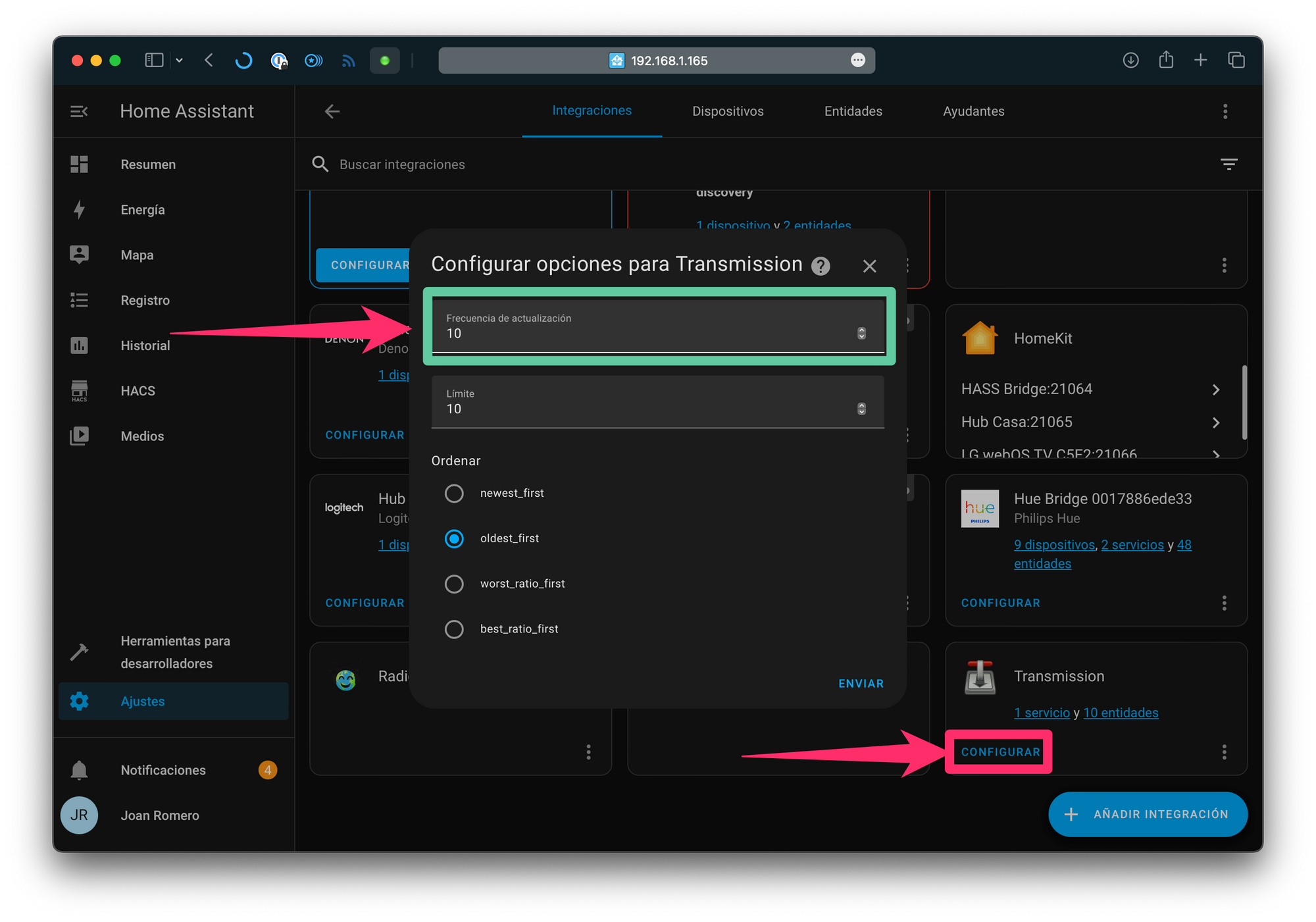Switch to Integraciones tab
The image size is (1316, 922).
[x=592, y=111]
